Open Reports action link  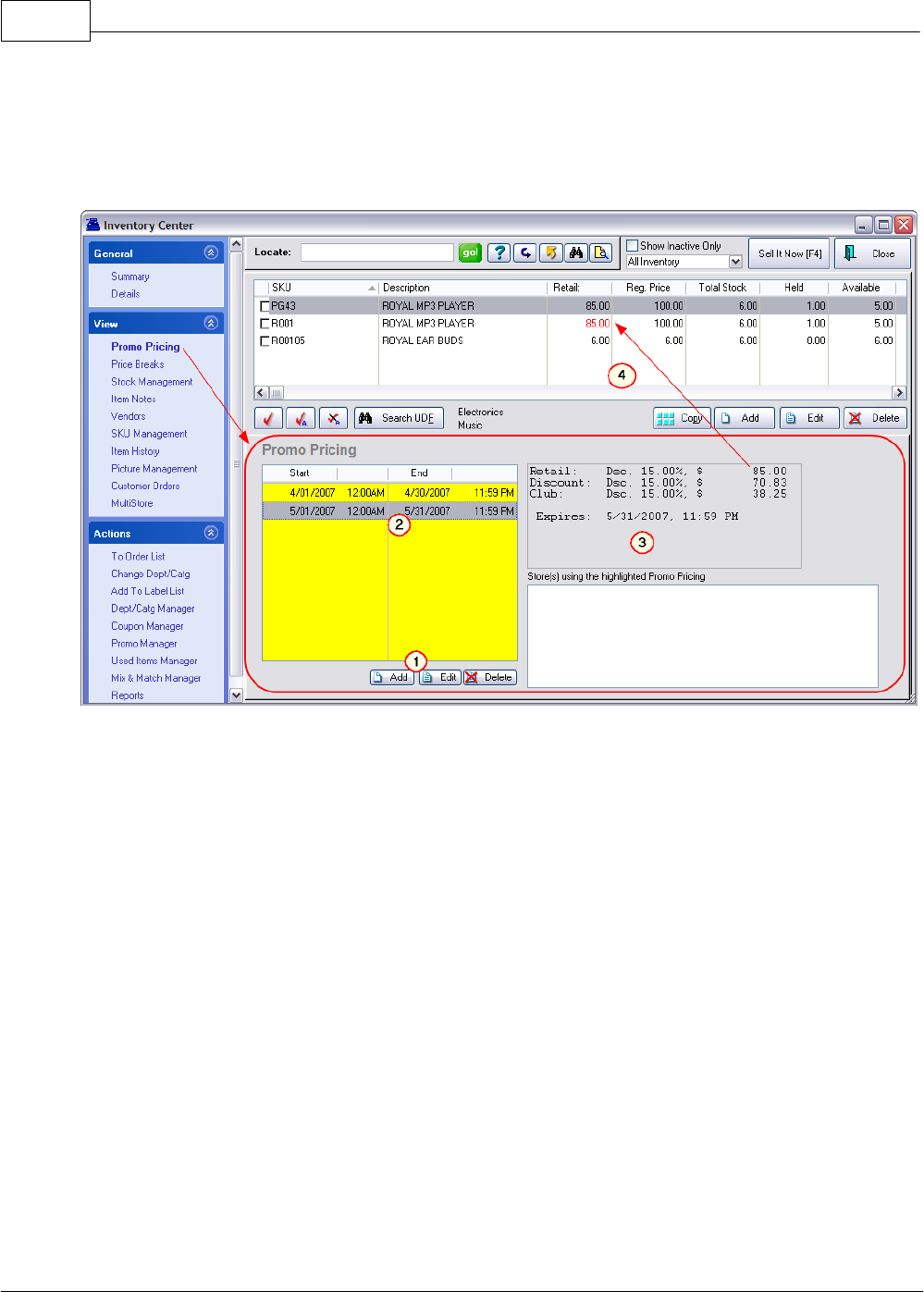tap(128, 695)
